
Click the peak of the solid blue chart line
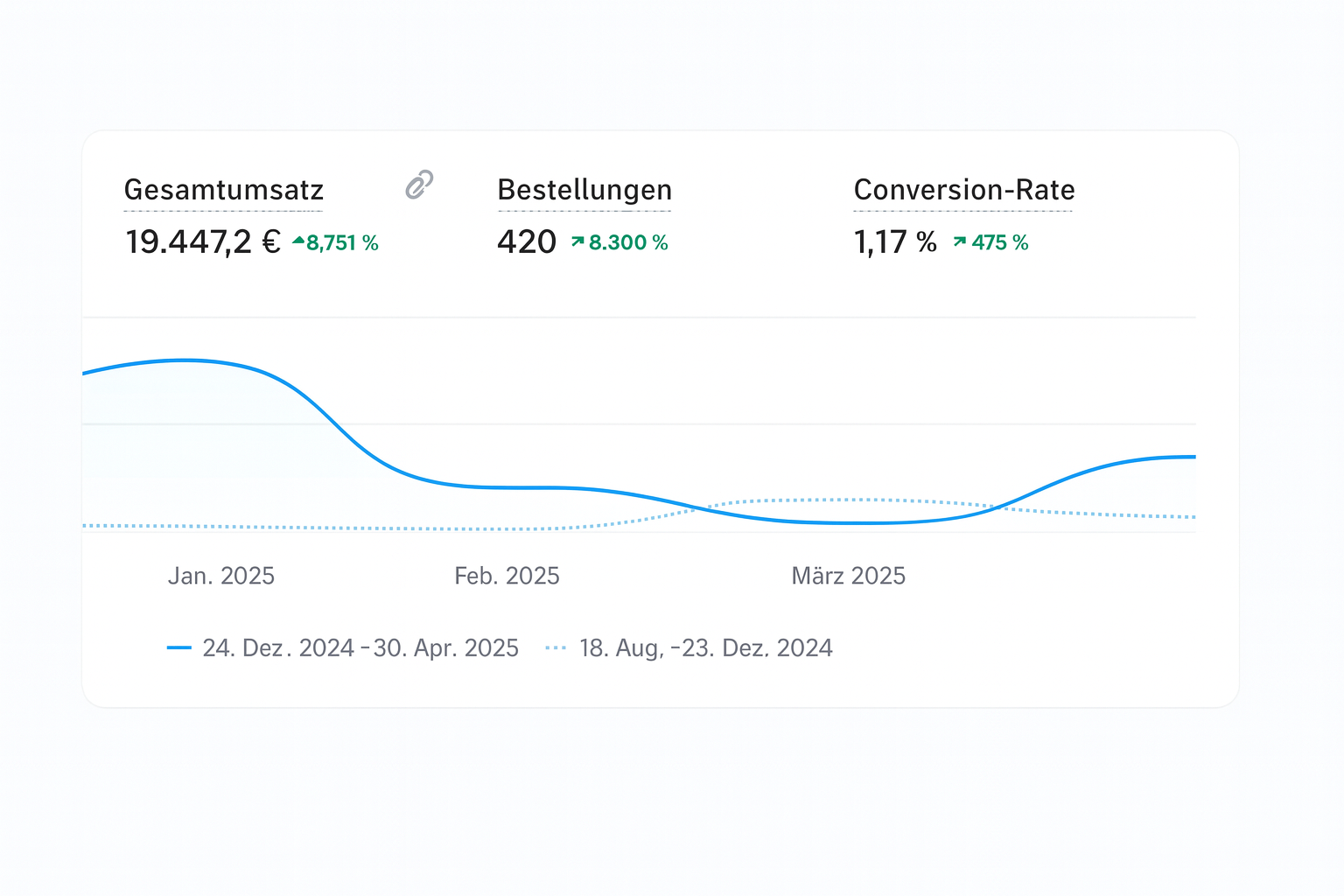tap(185, 360)
